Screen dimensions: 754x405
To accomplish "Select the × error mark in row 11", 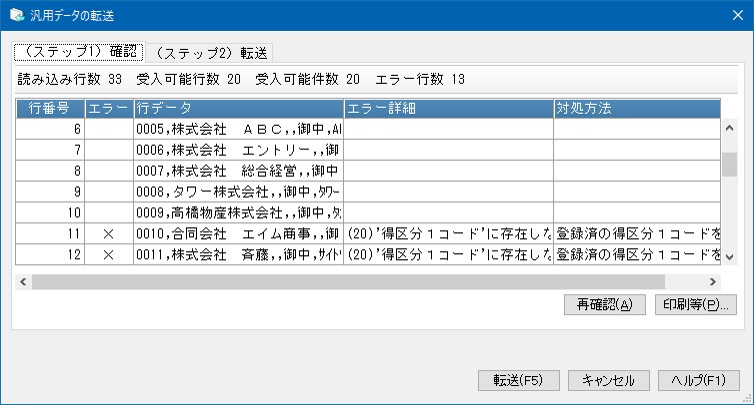I will 109,233.
